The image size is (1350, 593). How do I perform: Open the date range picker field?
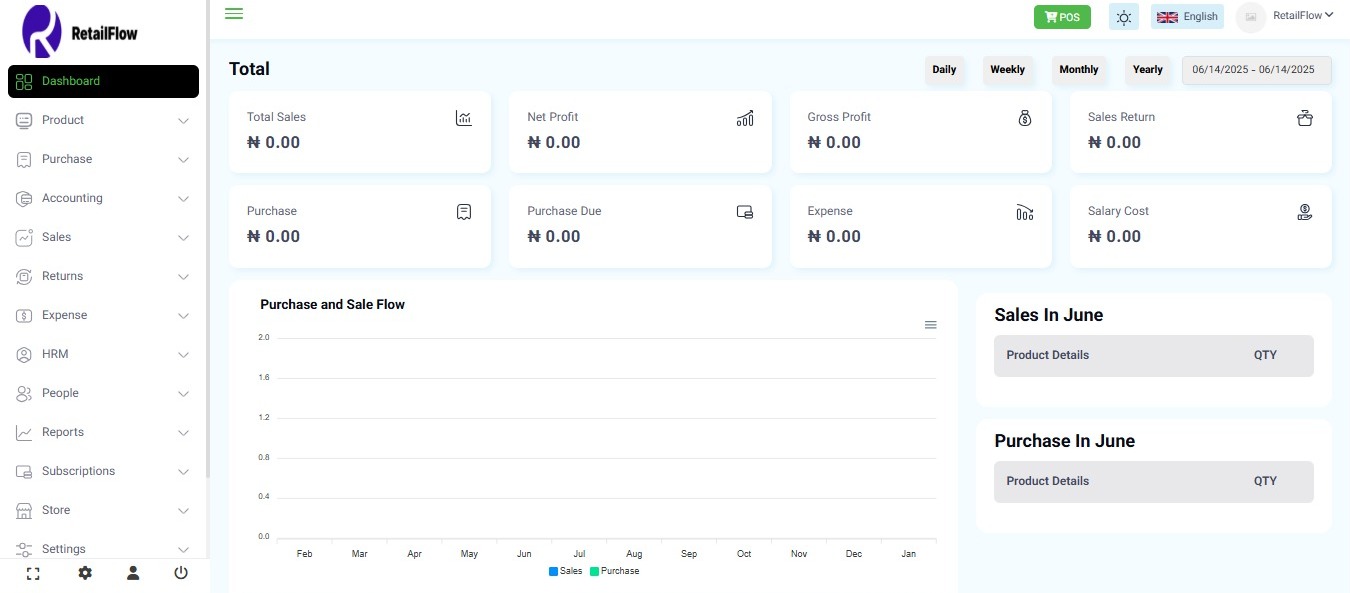[x=1256, y=69]
